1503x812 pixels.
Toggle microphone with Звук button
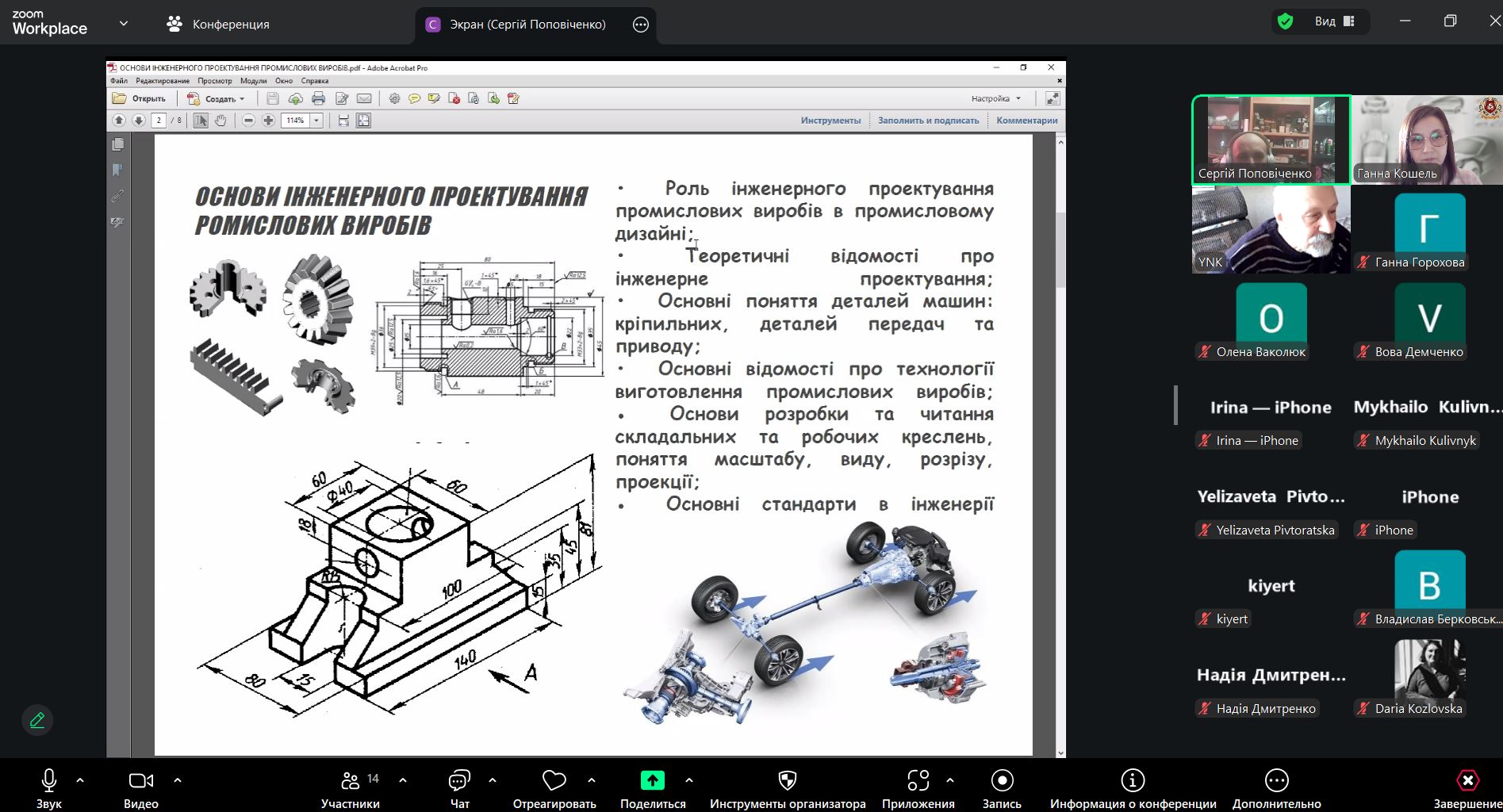click(x=48, y=781)
